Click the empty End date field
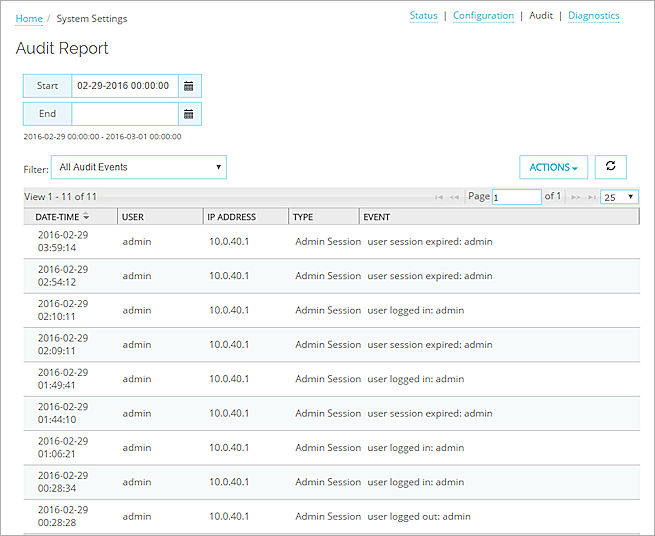 [124, 114]
